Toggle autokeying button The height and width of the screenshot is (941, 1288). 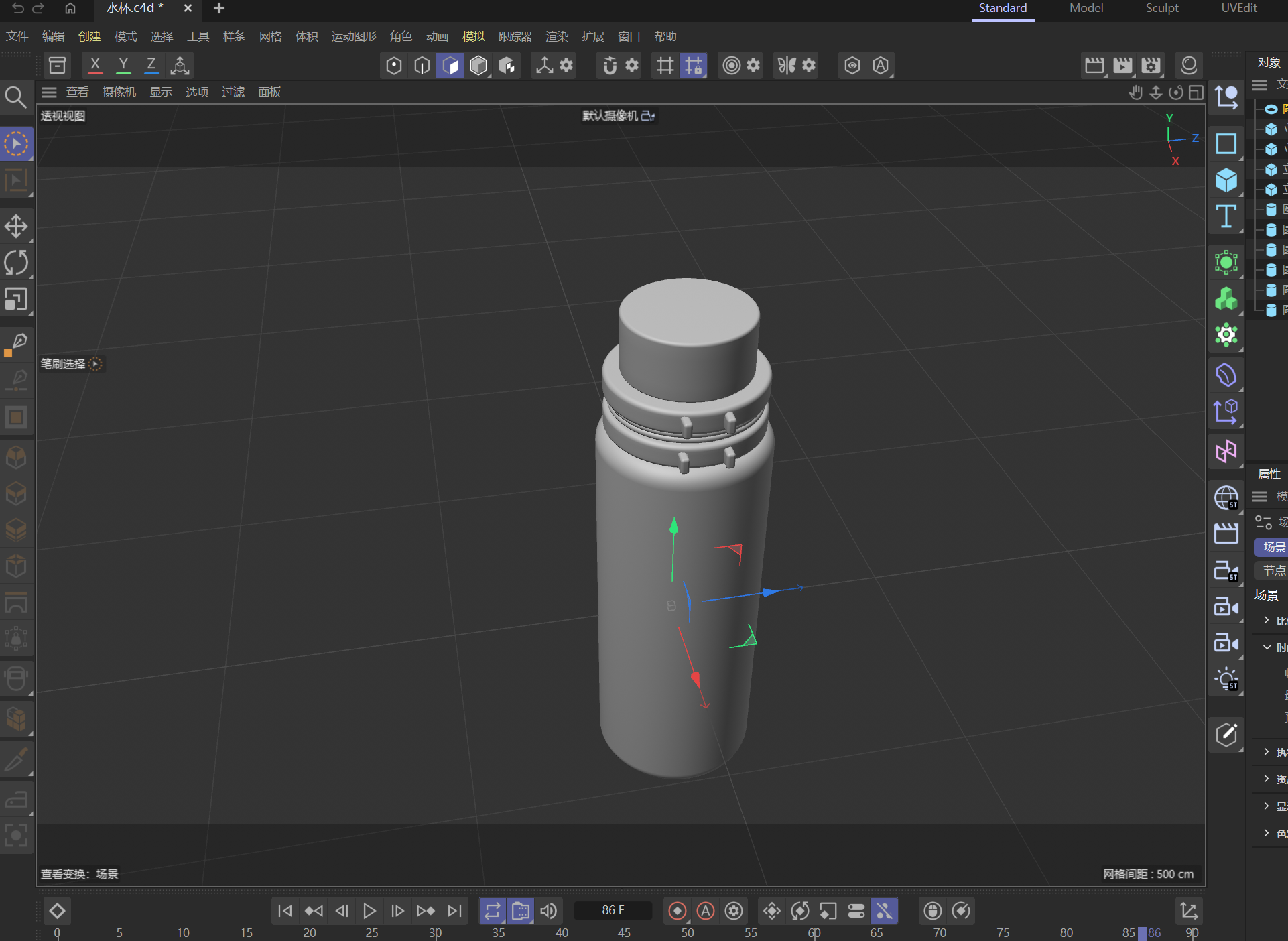[x=706, y=911]
